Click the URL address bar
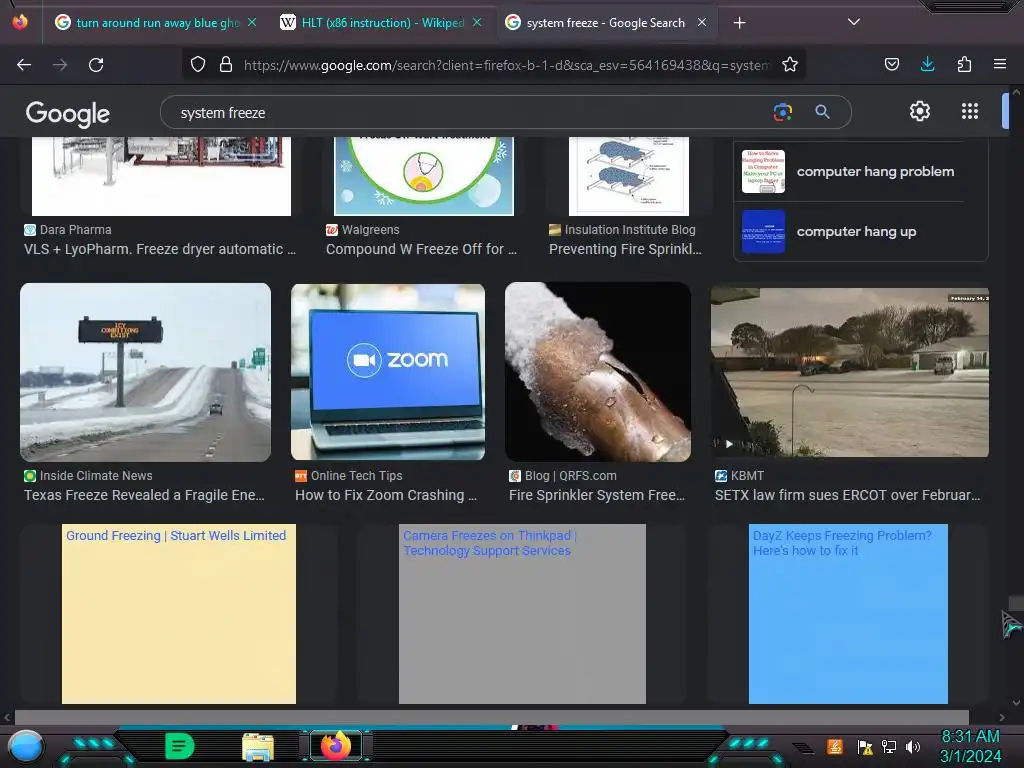The width and height of the screenshot is (1024, 768). coord(507,65)
